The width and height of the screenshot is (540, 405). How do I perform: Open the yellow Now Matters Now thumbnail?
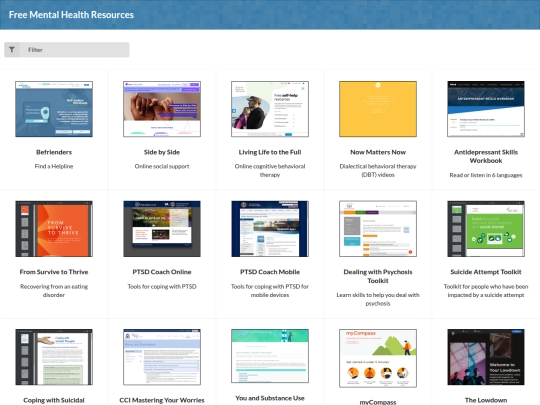click(378, 109)
